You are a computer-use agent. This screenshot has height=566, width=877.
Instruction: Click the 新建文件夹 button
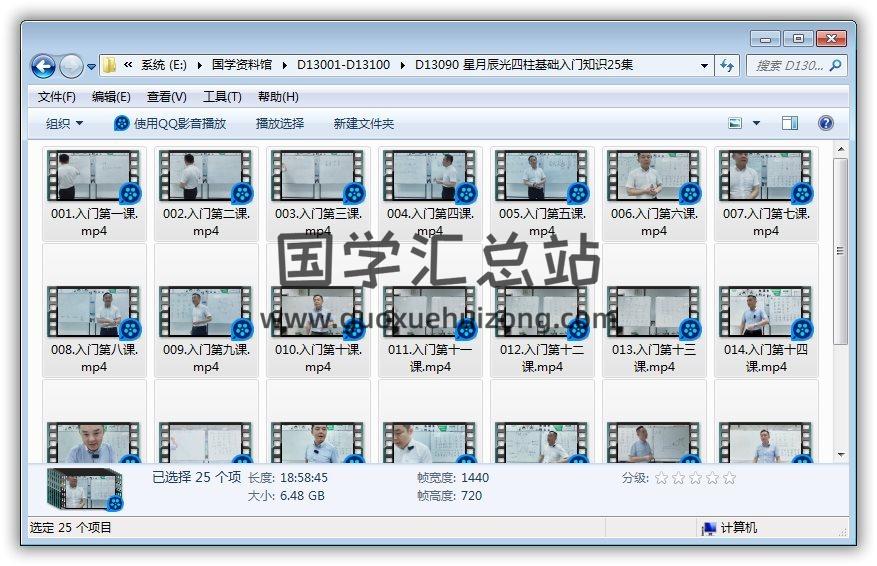[364, 124]
